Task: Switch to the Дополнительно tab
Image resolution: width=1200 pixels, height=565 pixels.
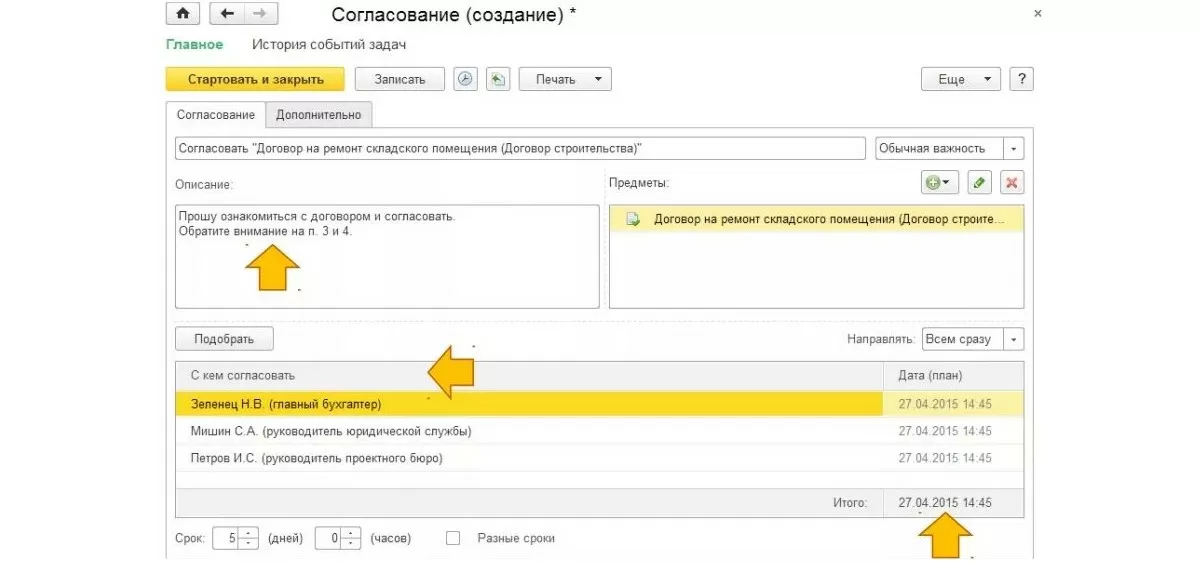Action: (x=319, y=115)
